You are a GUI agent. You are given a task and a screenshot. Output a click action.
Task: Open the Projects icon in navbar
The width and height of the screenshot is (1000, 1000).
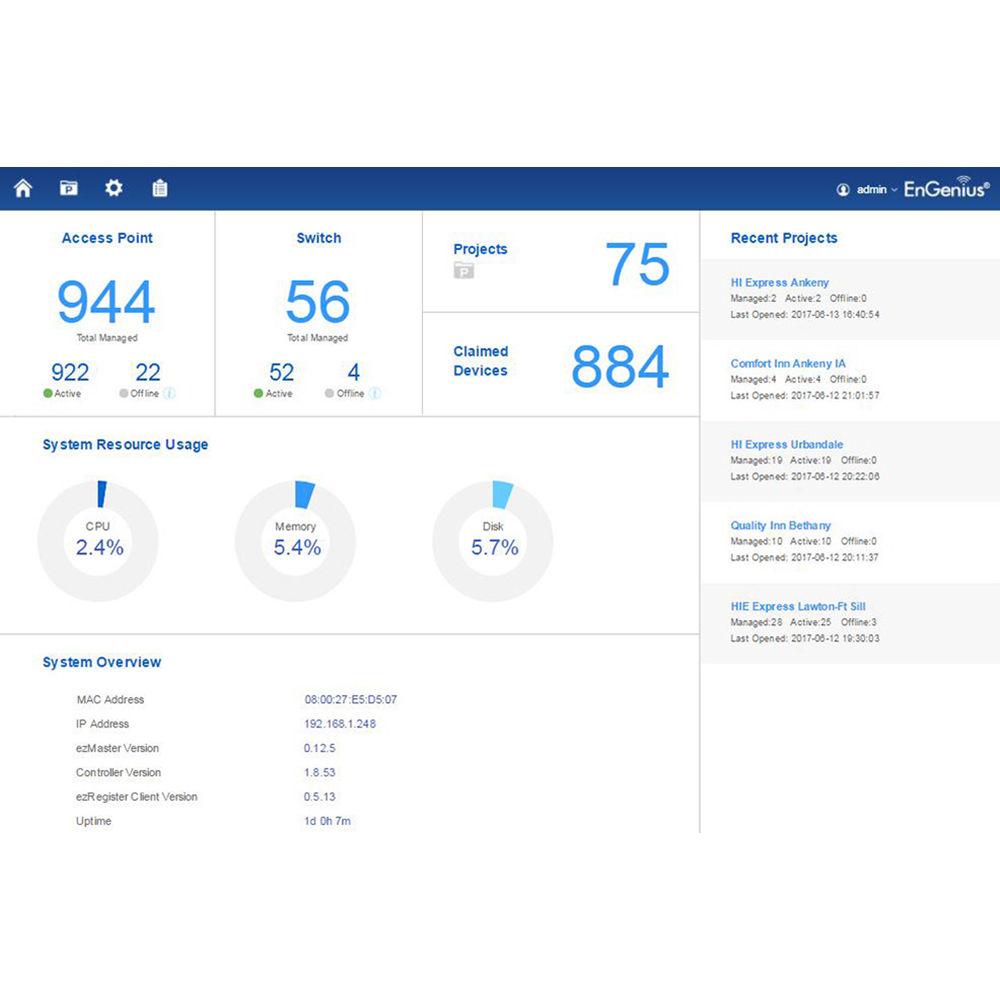click(x=68, y=188)
